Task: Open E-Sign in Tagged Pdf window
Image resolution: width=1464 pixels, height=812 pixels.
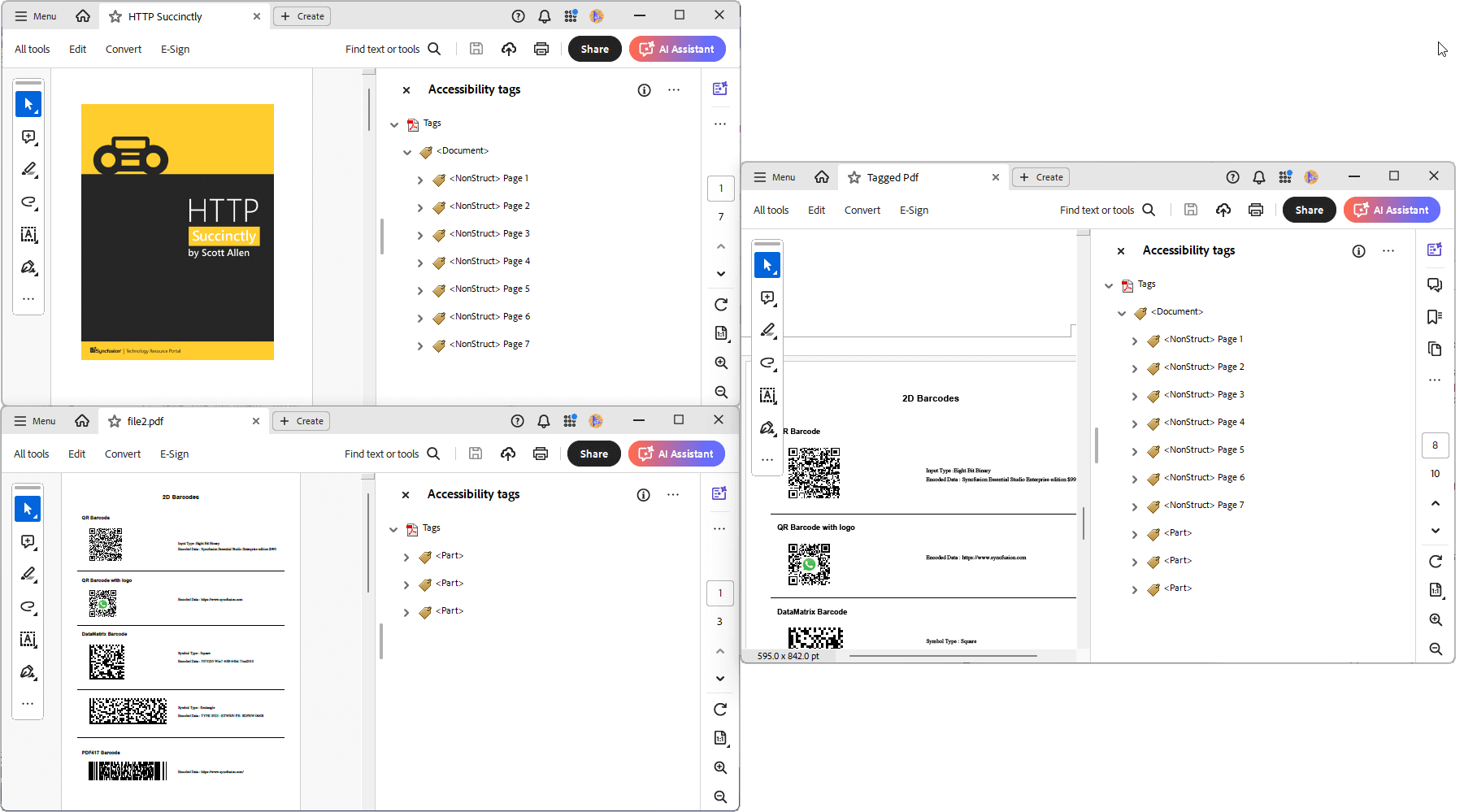Action: point(914,210)
